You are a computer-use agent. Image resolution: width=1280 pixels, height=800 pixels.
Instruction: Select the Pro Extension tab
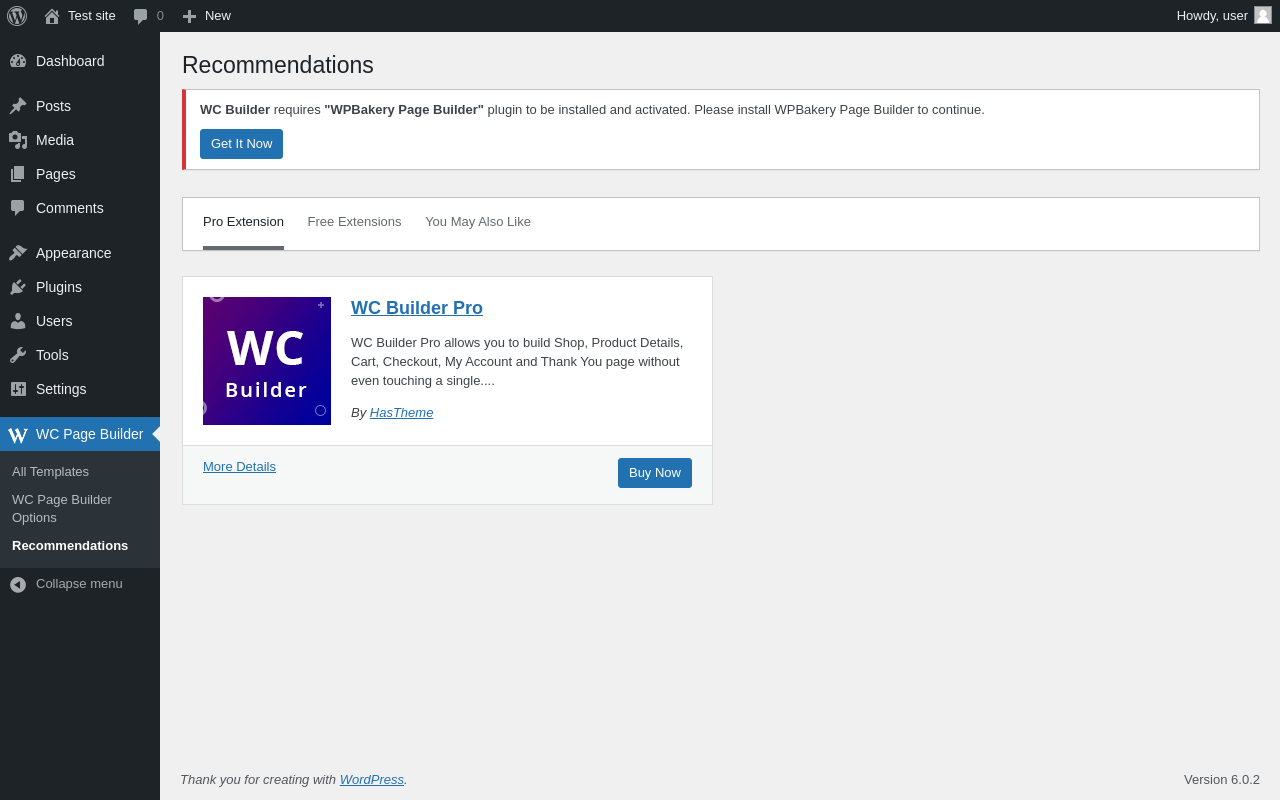point(243,222)
